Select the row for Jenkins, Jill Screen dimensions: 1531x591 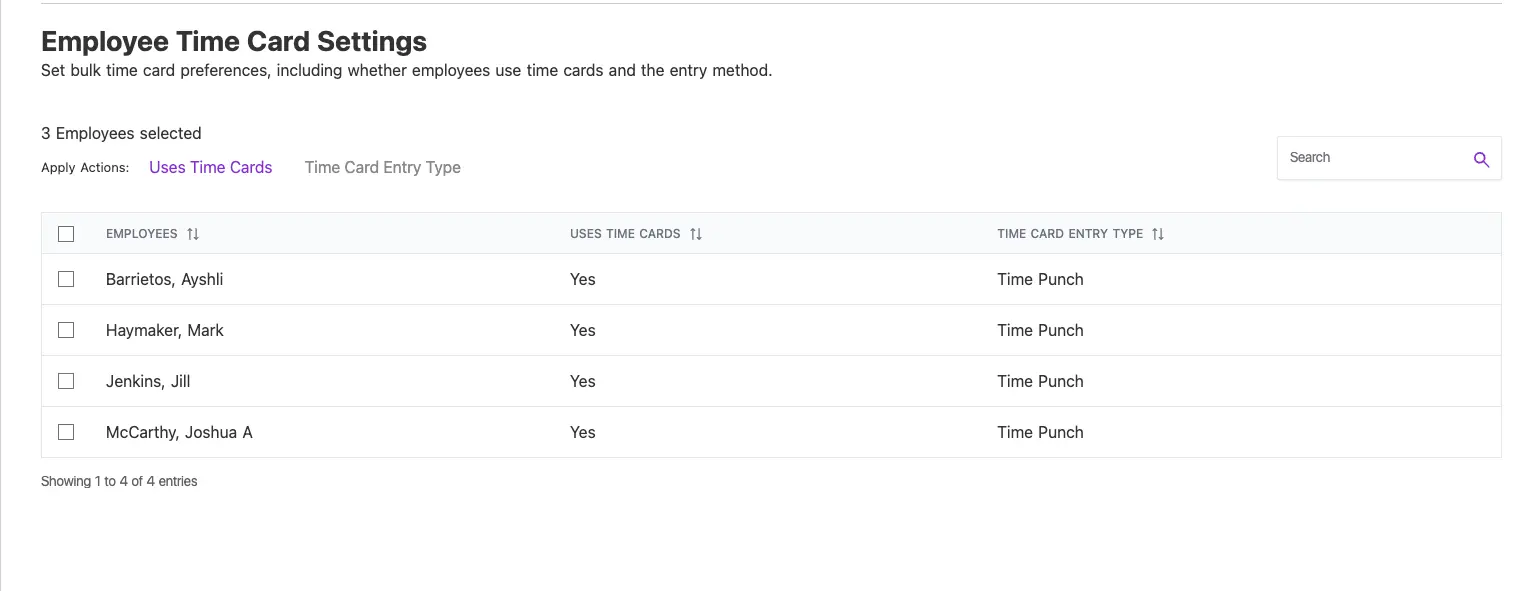[148, 381]
